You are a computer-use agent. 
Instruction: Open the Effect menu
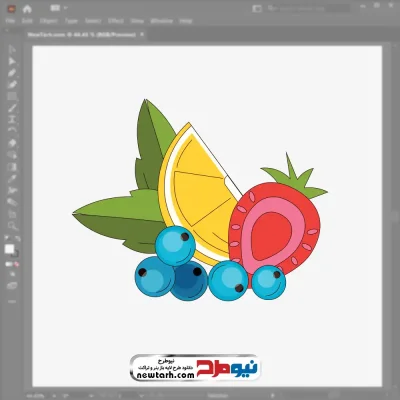coord(116,21)
